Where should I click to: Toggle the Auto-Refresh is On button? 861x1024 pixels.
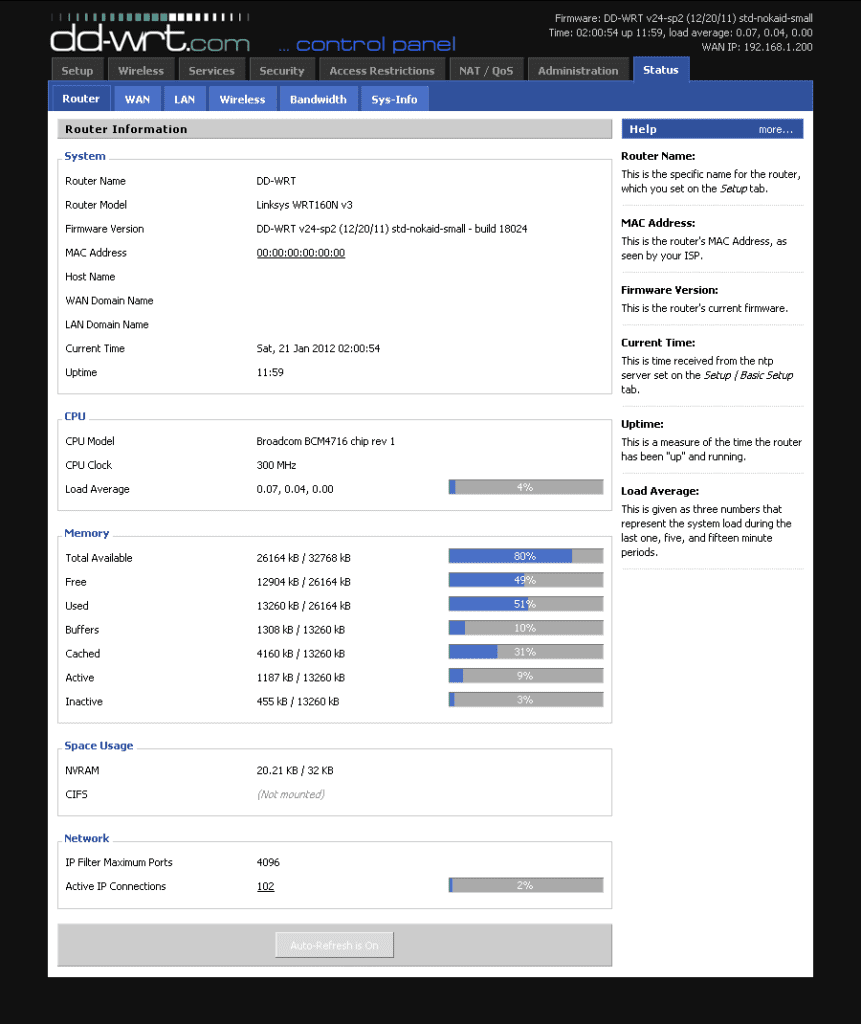333,944
